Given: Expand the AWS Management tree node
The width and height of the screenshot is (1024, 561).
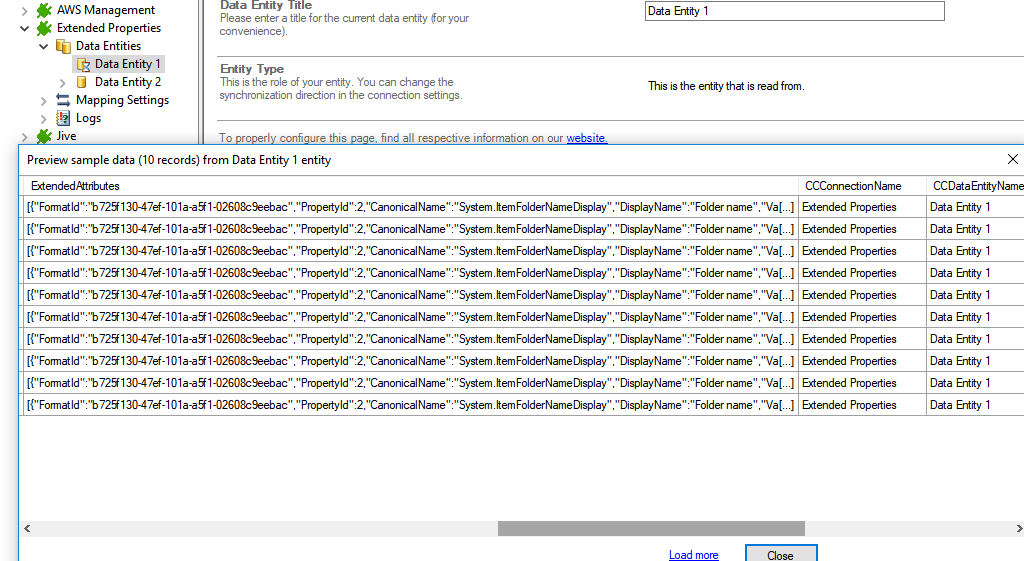Looking at the screenshot, I should pos(25,10).
